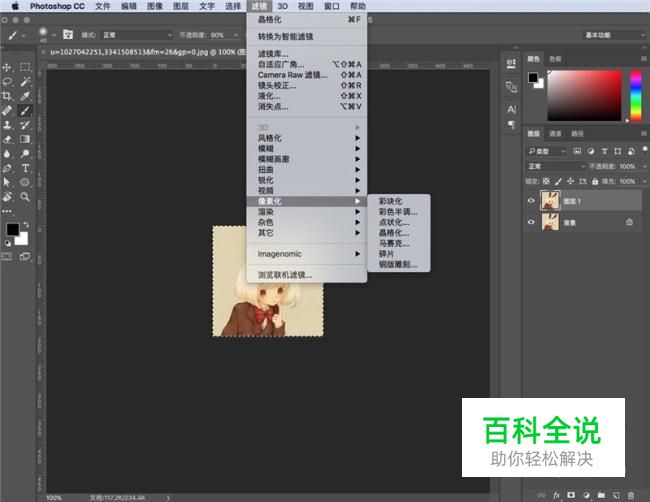Toggle lock all padlock icon
This screenshot has width=650, height=502.
pos(595,181)
